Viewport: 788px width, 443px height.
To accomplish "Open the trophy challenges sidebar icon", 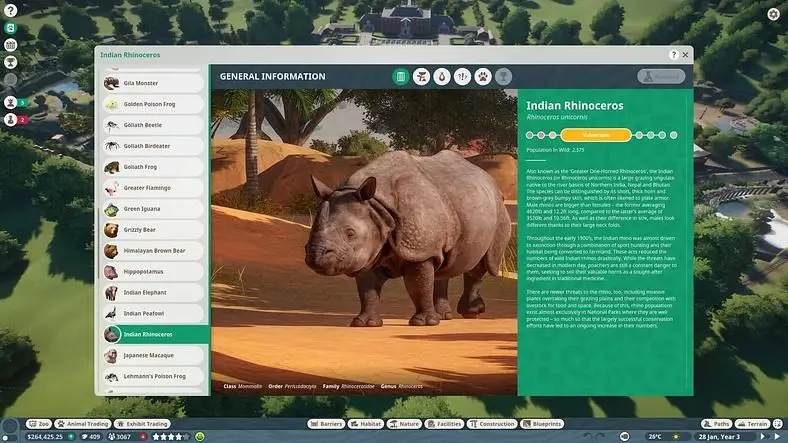I will click(x=11, y=62).
